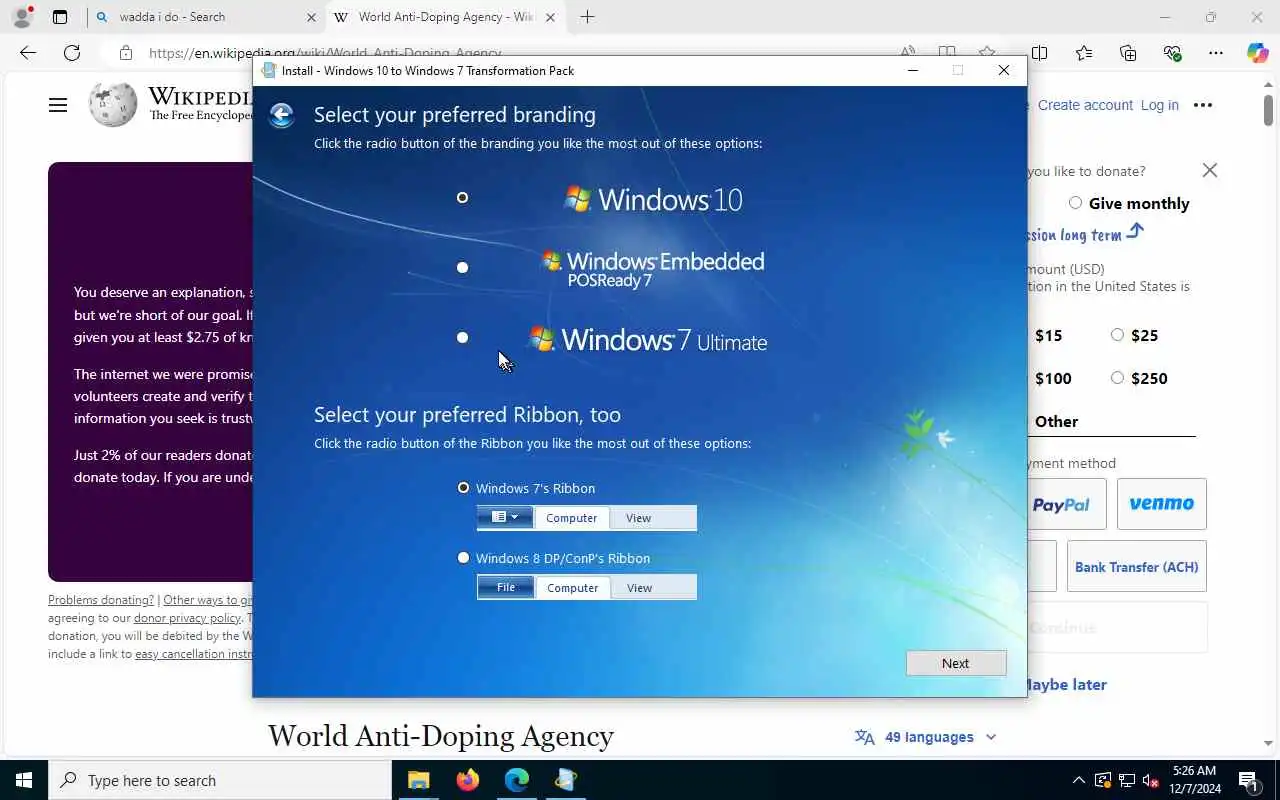
Task: Open a new browser tab
Action: click(x=587, y=17)
